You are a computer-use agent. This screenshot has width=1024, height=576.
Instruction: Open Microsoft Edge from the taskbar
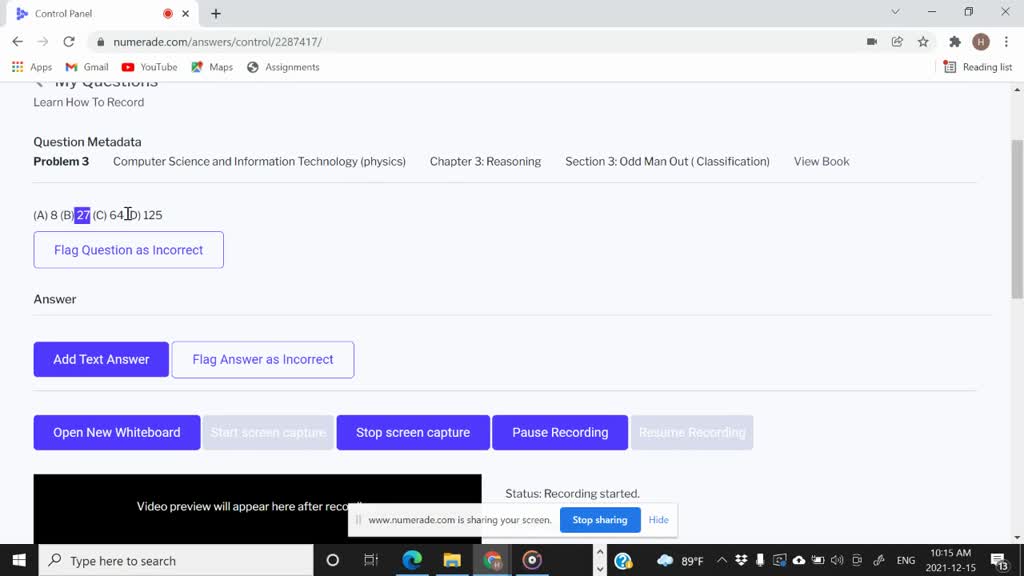(x=412, y=560)
